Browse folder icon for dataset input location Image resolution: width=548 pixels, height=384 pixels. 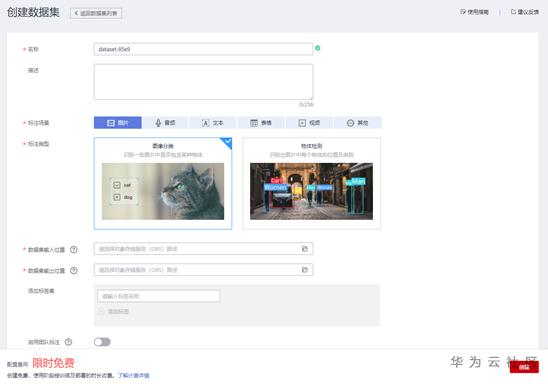pyautogui.click(x=305, y=249)
